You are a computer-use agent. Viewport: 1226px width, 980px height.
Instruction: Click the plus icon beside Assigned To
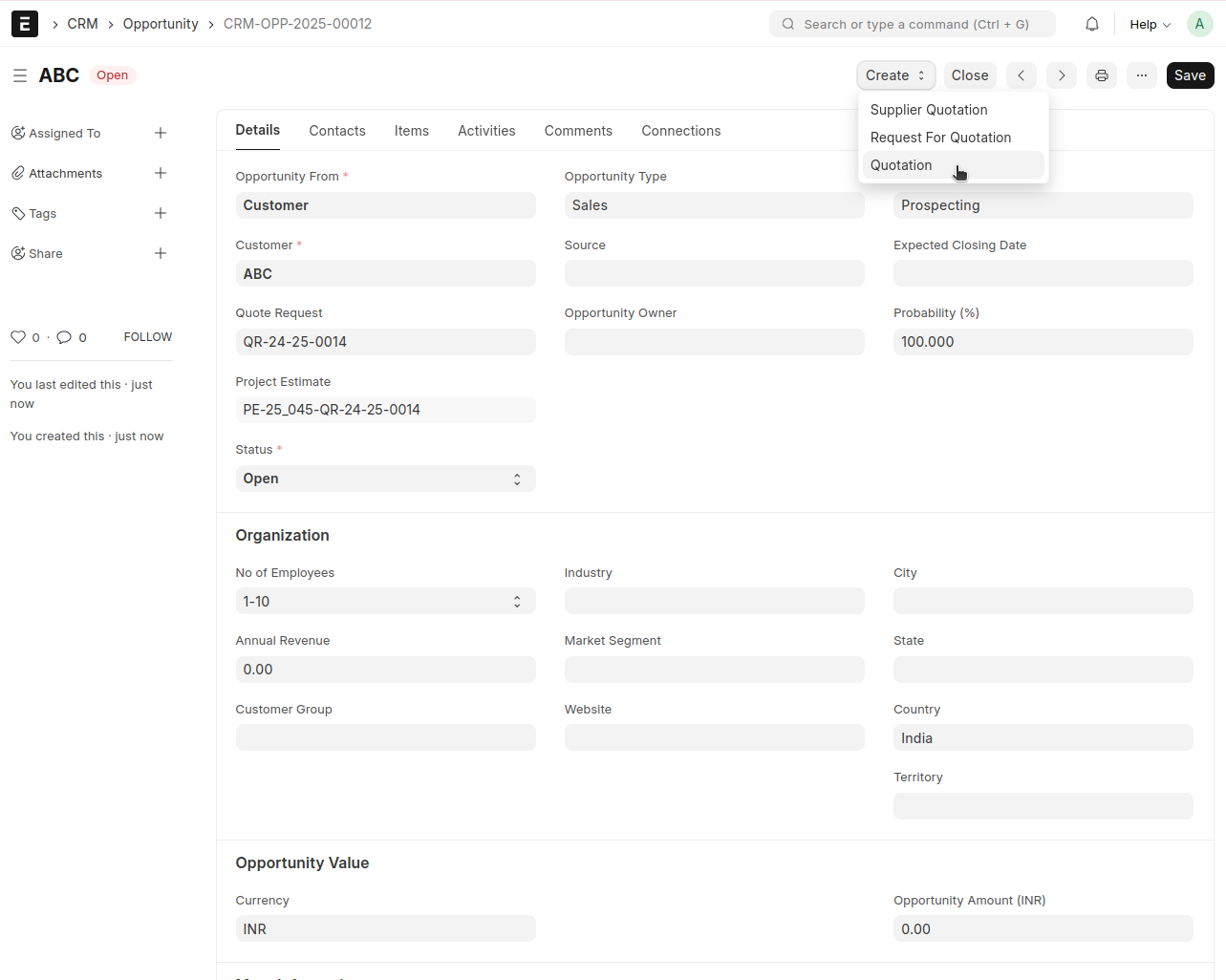(x=161, y=133)
